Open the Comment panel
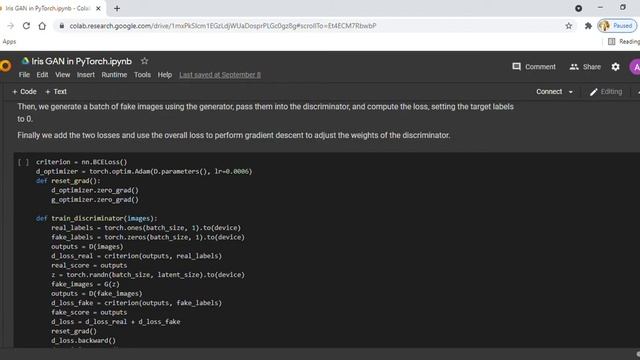 click(x=534, y=67)
